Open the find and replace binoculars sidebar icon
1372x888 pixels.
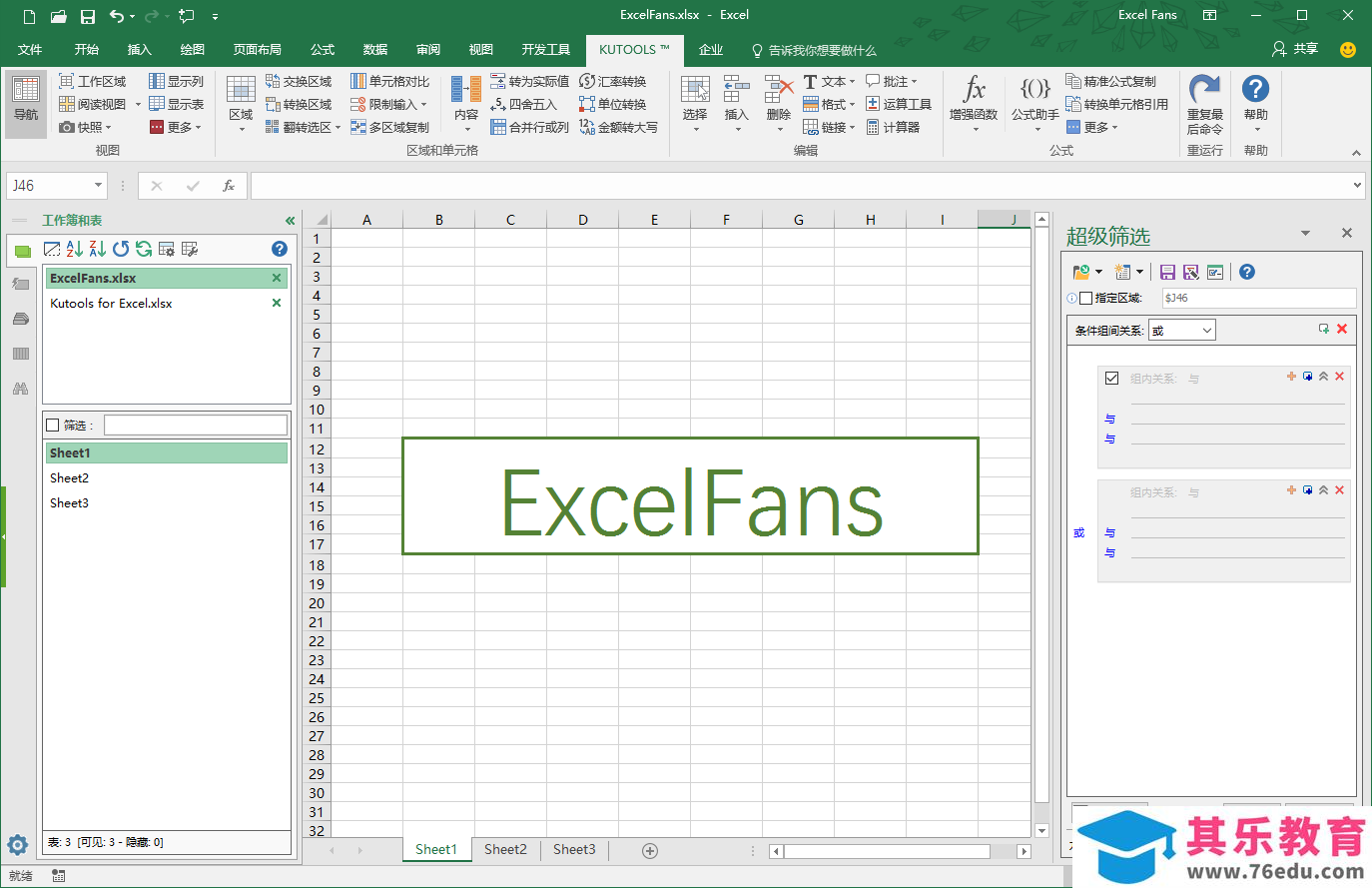(x=20, y=389)
